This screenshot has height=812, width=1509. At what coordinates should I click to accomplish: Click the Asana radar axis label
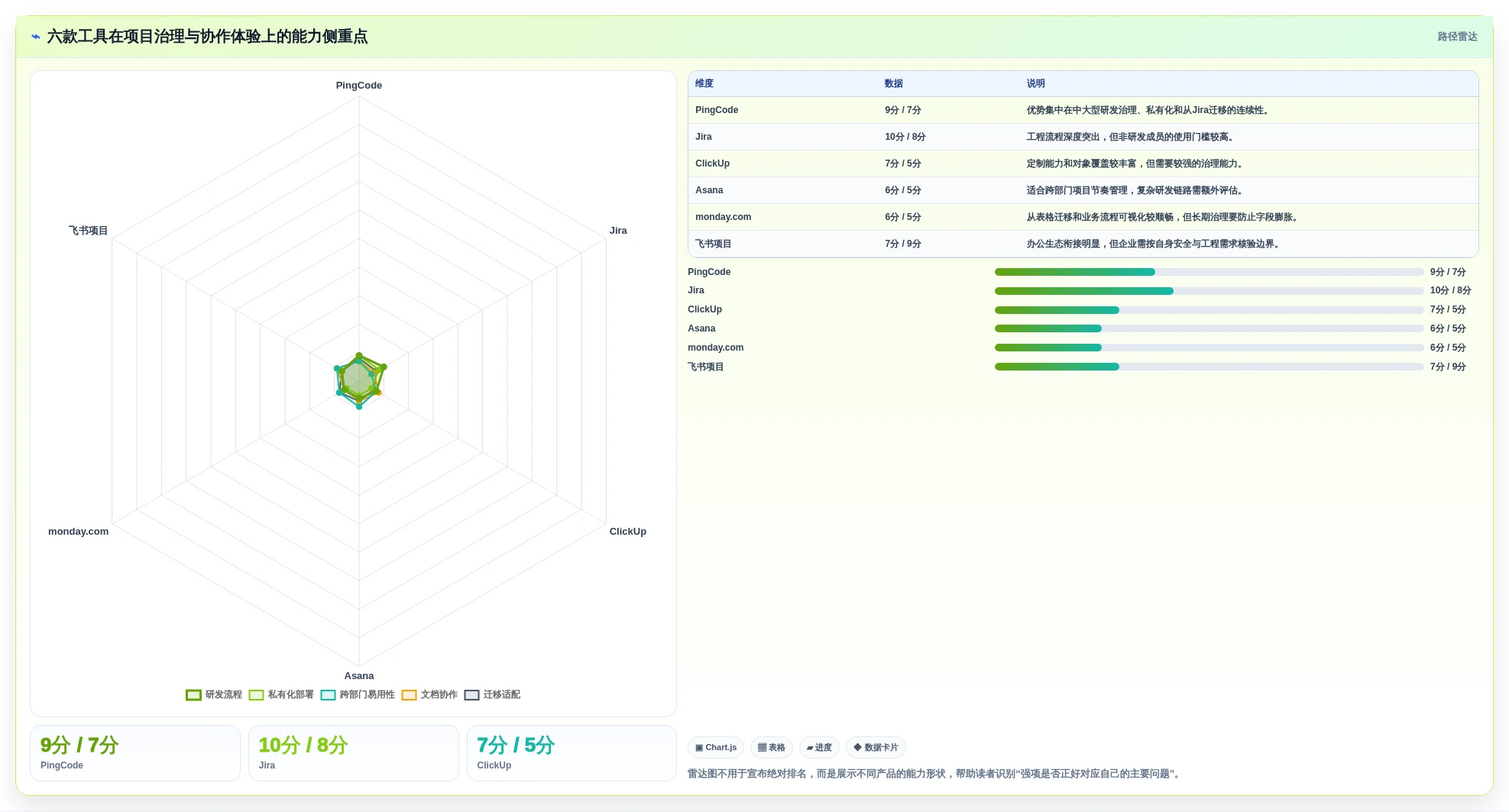359,676
